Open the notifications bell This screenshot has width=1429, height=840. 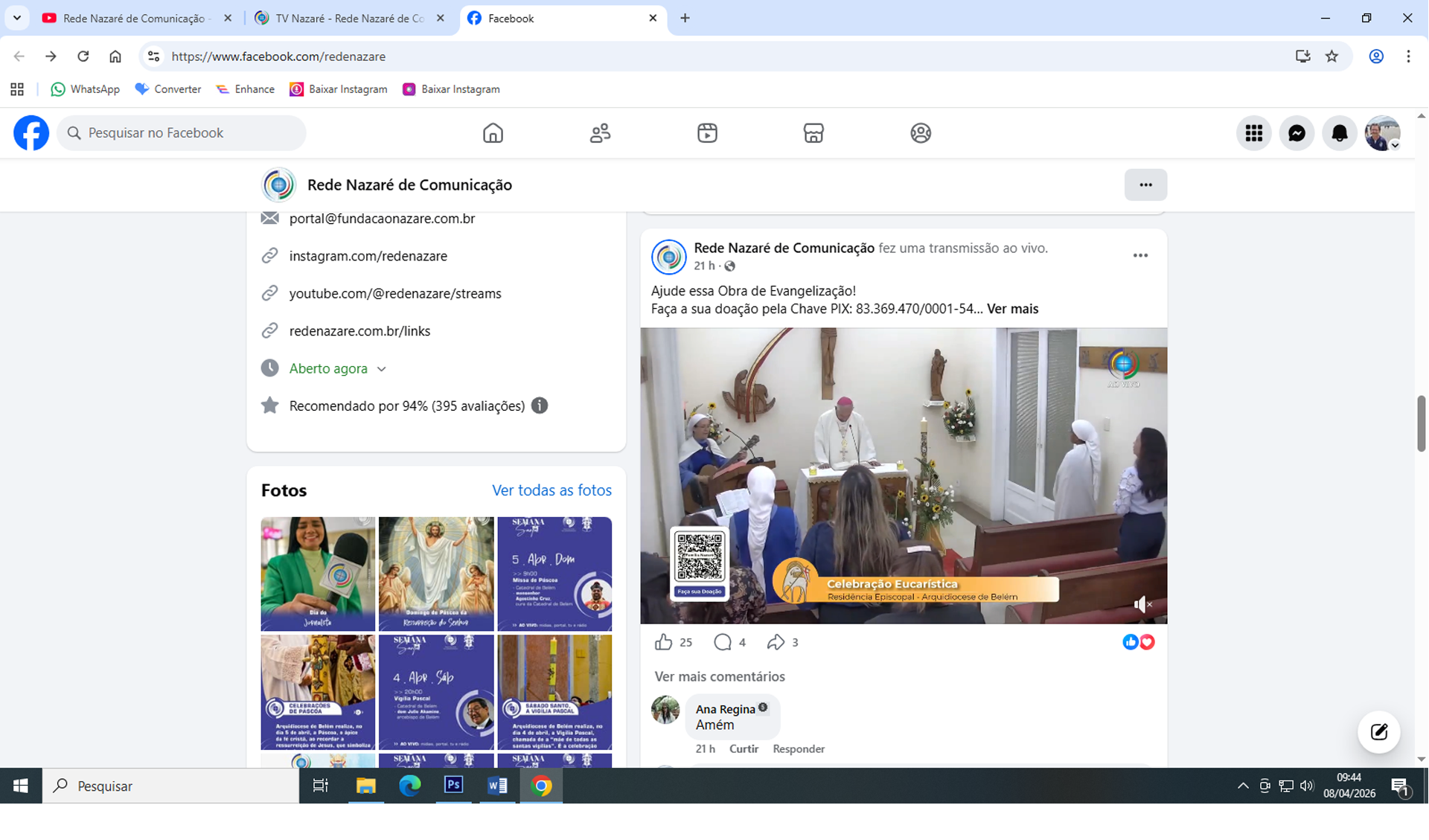click(1339, 133)
